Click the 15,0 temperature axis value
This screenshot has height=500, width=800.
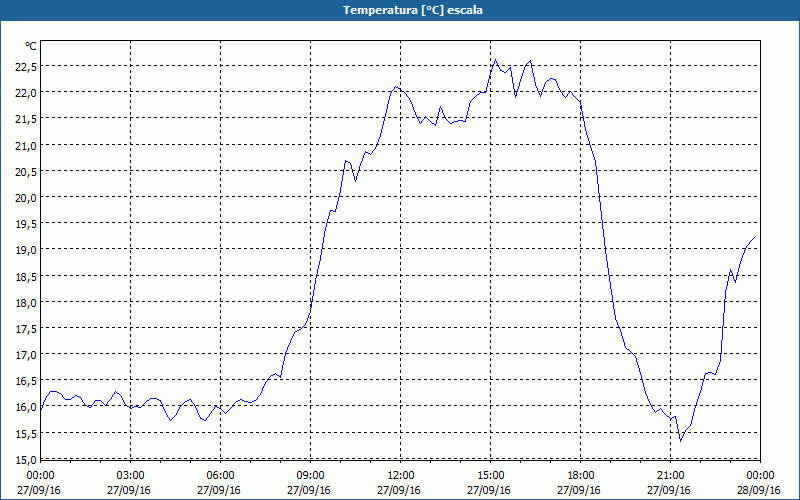(25, 460)
